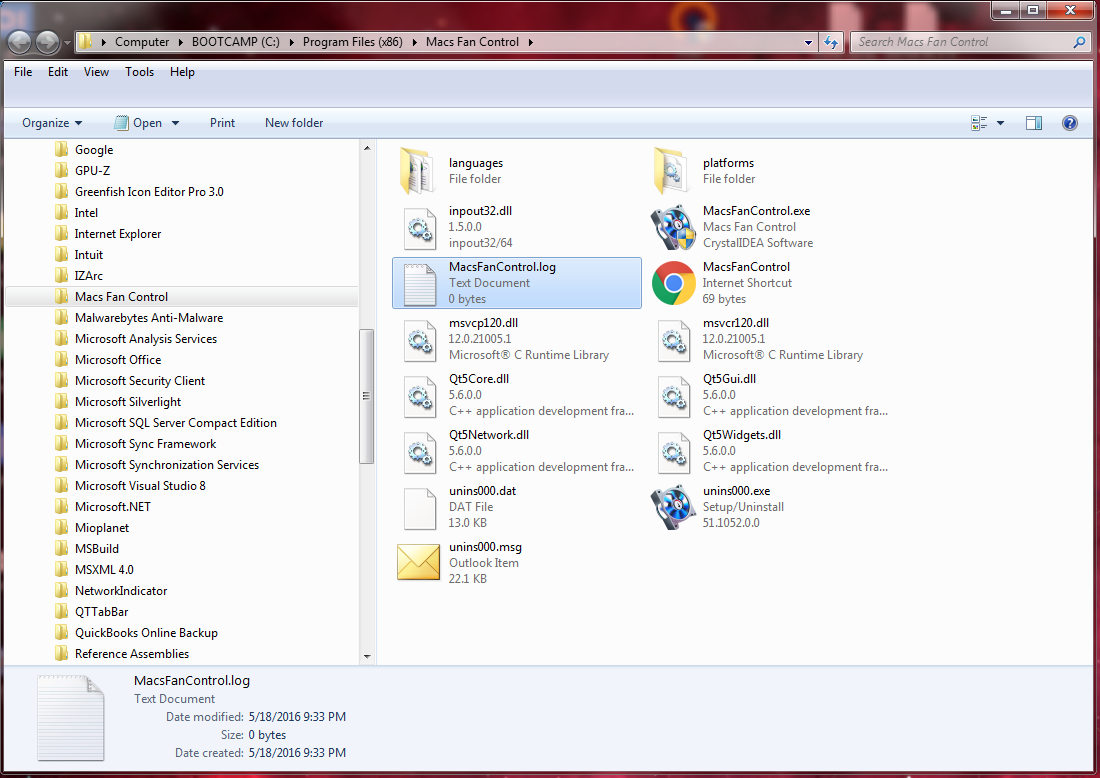Click the New folder button

pos(294,123)
